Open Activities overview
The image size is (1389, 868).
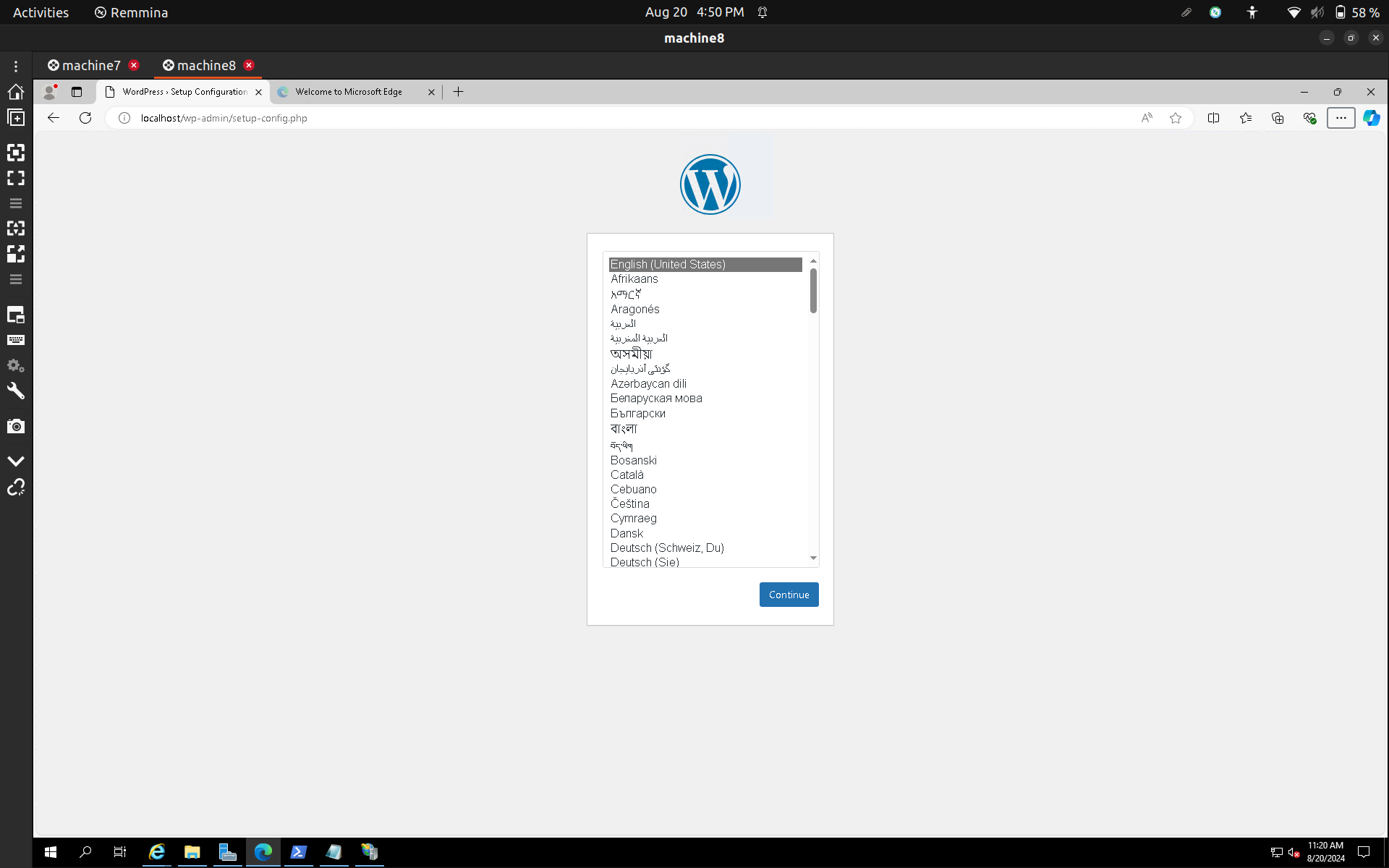(41, 12)
